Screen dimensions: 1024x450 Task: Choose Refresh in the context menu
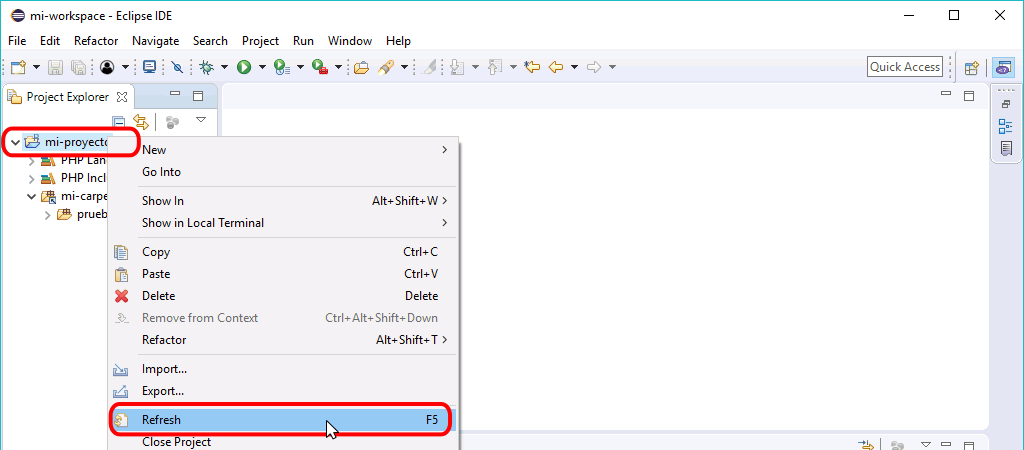pos(283,420)
